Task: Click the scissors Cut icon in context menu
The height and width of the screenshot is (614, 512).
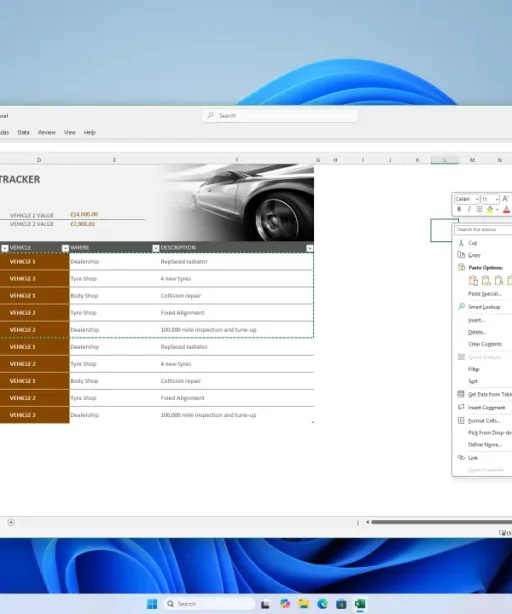Action: 461,243
